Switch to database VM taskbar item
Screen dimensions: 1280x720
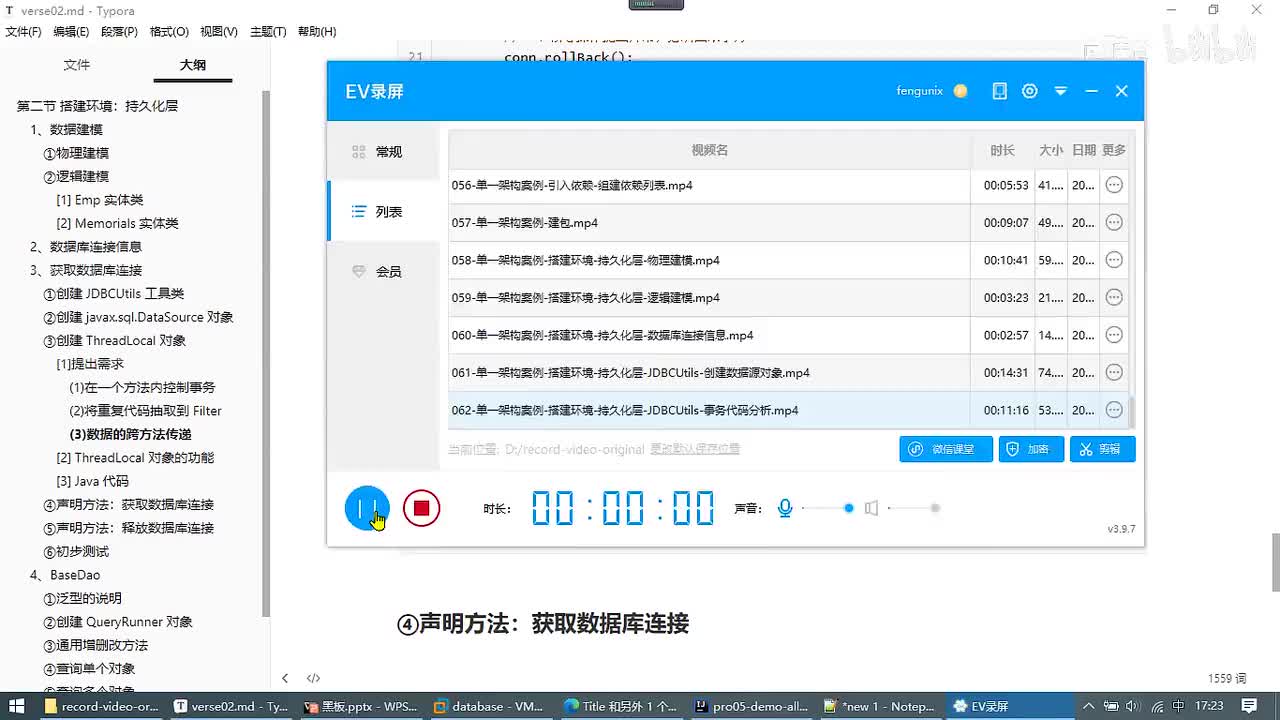pos(489,706)
